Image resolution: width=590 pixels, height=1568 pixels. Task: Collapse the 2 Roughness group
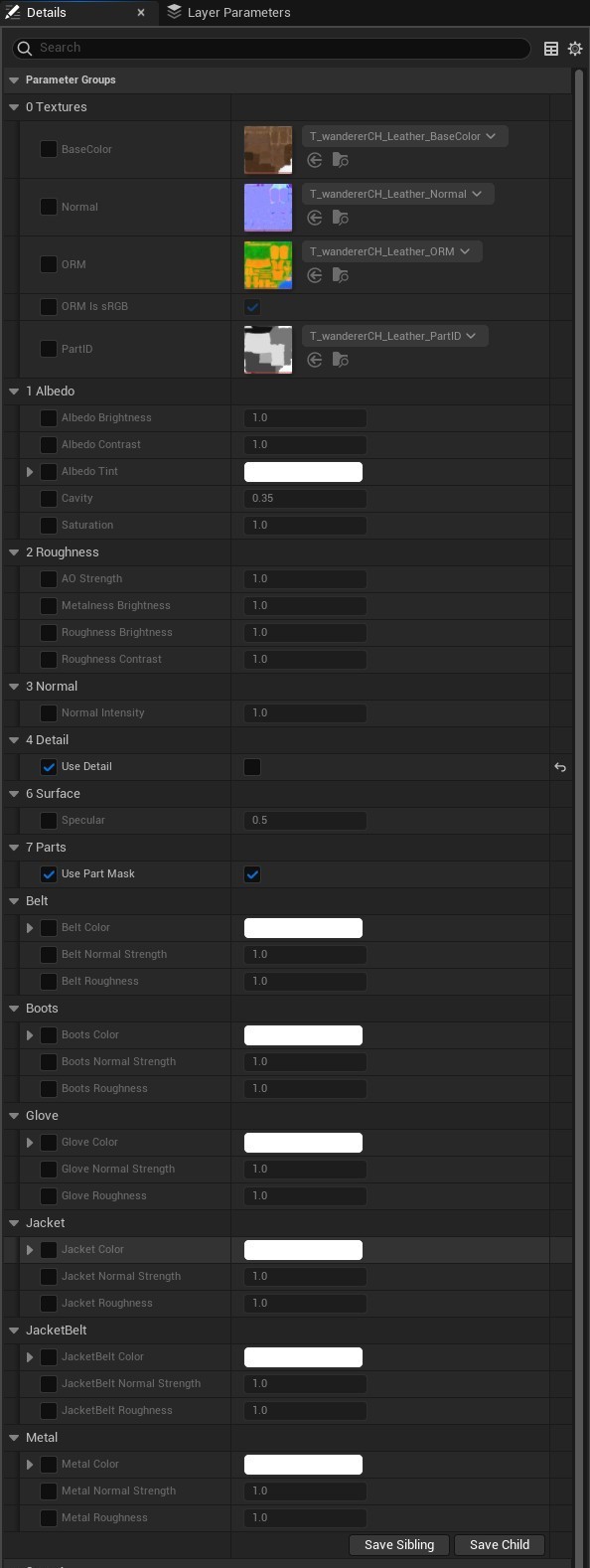tap(14, 552)
